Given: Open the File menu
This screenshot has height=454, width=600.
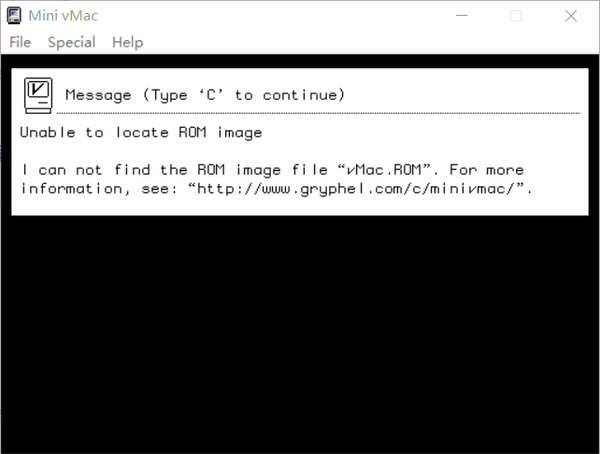Looking at the screenshot, I should point(20,42).
